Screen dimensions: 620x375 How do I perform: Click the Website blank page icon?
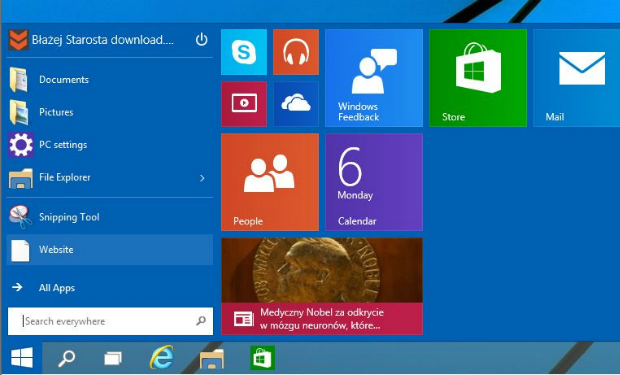20,251
